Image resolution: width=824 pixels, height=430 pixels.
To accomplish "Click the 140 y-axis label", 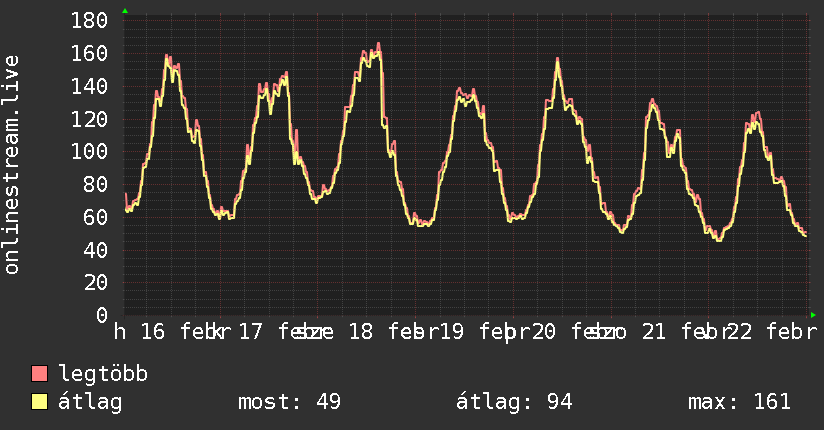I will (x=89, y=86).
